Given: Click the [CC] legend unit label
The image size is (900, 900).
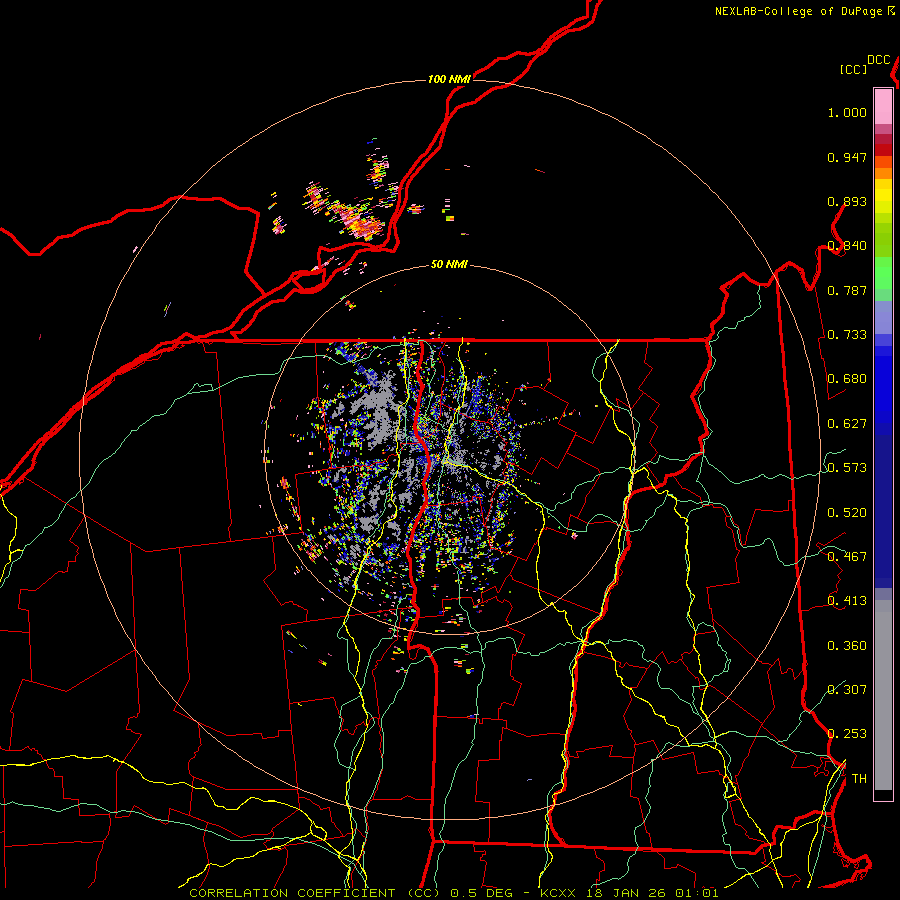Looking at the screenshot, I should pyautogui.click(x=853, y=69).
